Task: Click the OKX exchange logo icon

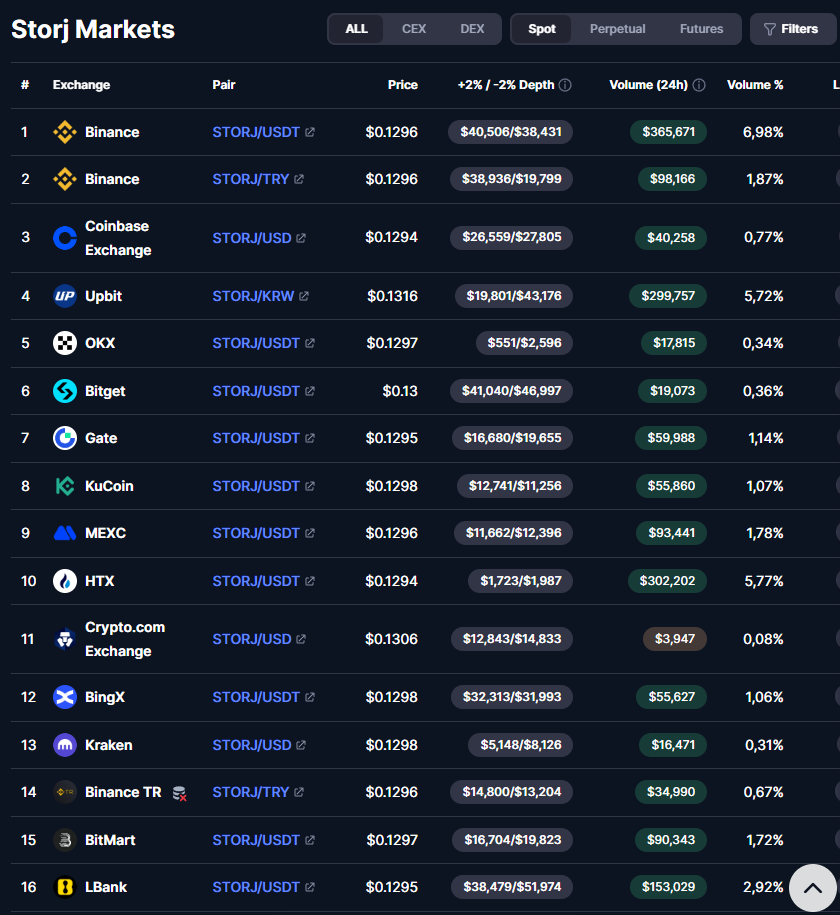Action: pyautogui.click(x=65, y=343)
